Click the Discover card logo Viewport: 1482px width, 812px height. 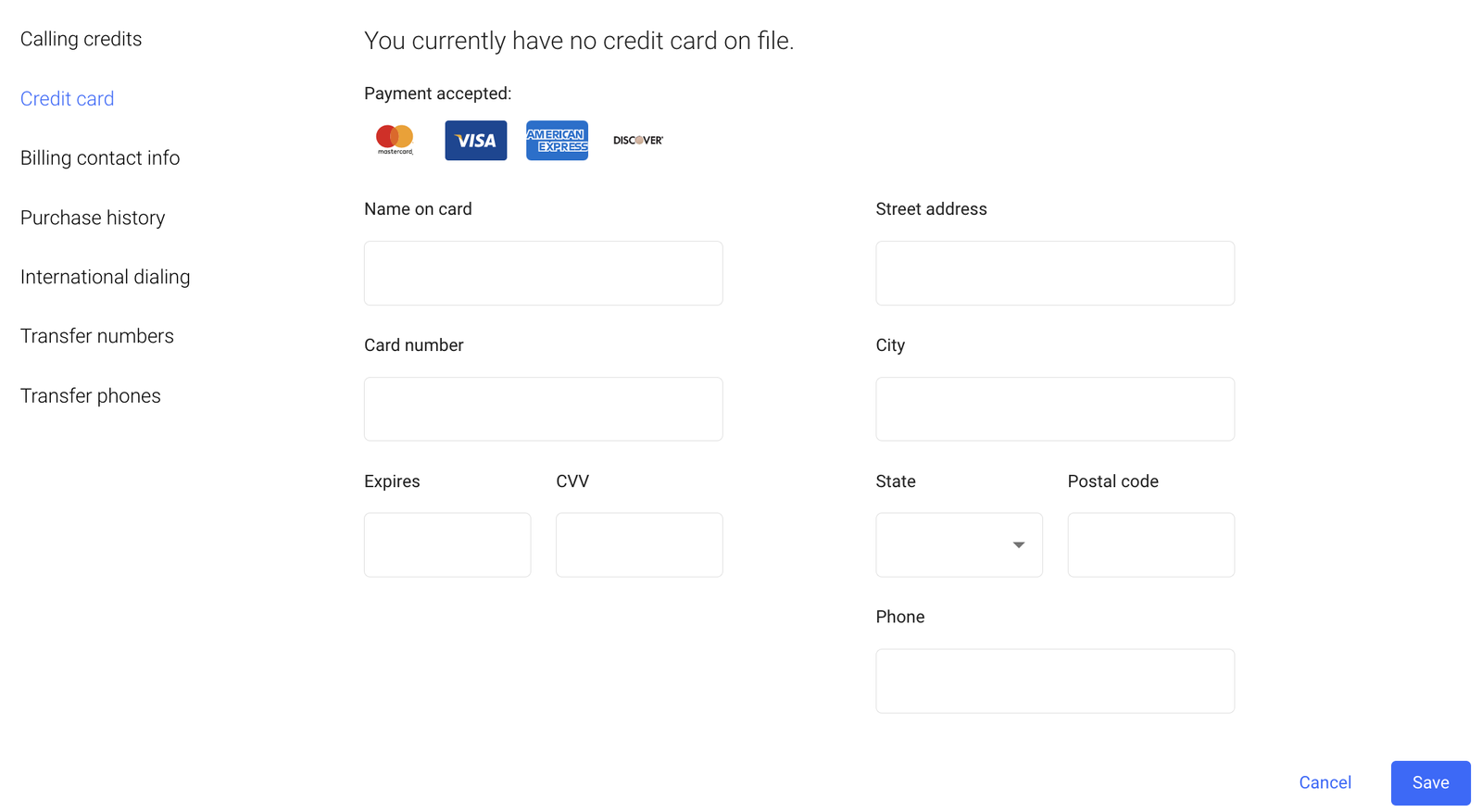638,141
